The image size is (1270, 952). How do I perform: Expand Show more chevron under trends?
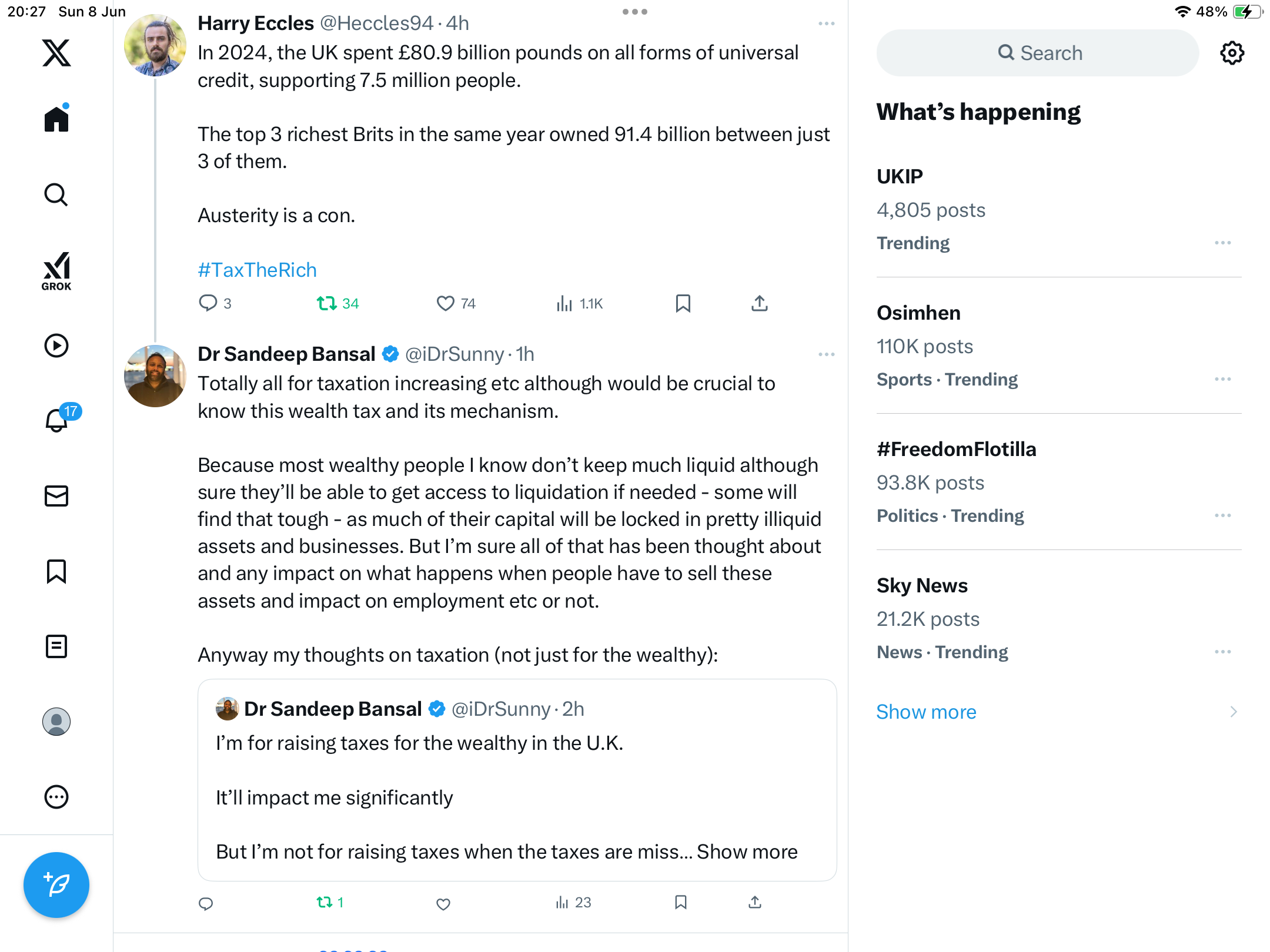pos(1234,712)
